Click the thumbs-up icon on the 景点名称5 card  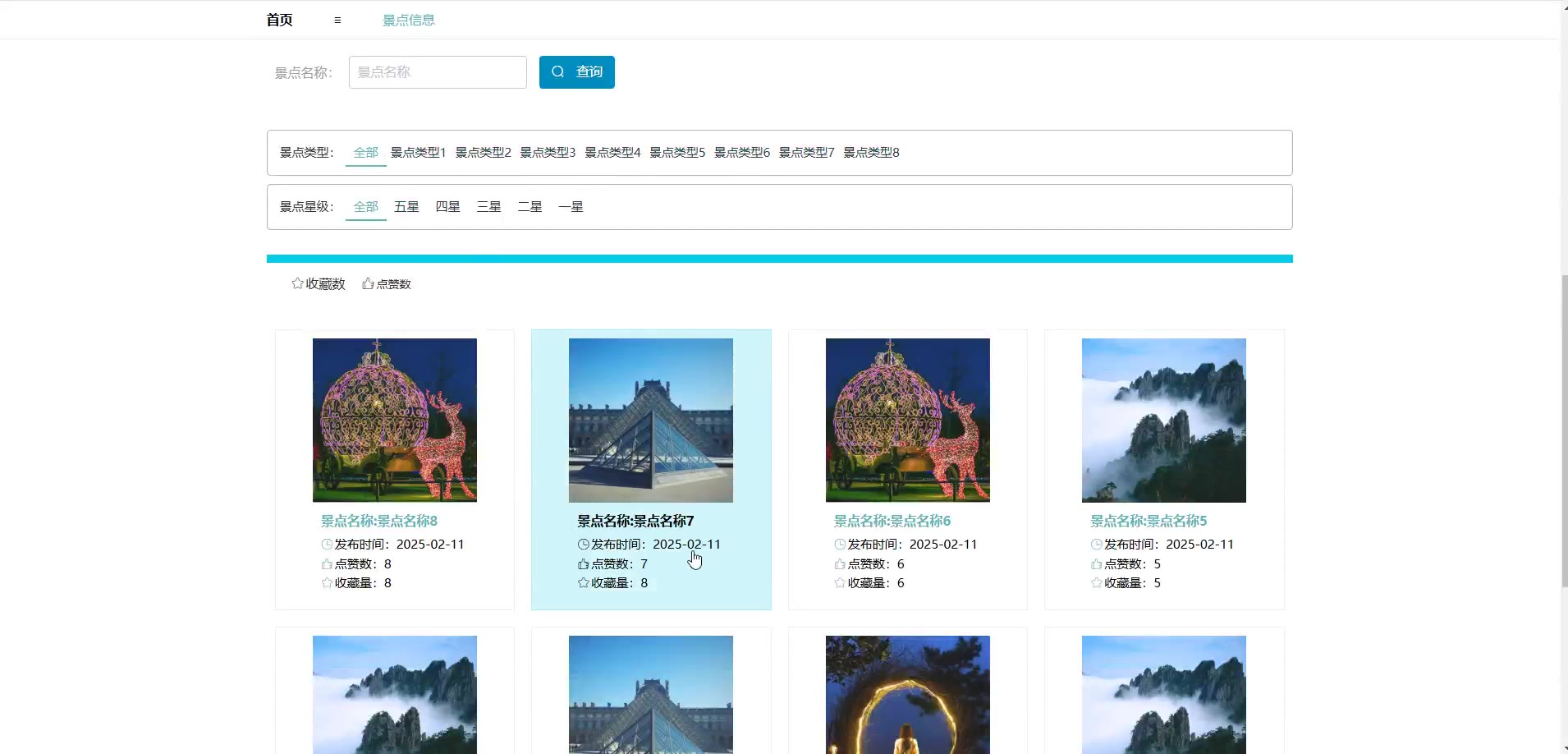1096,563
